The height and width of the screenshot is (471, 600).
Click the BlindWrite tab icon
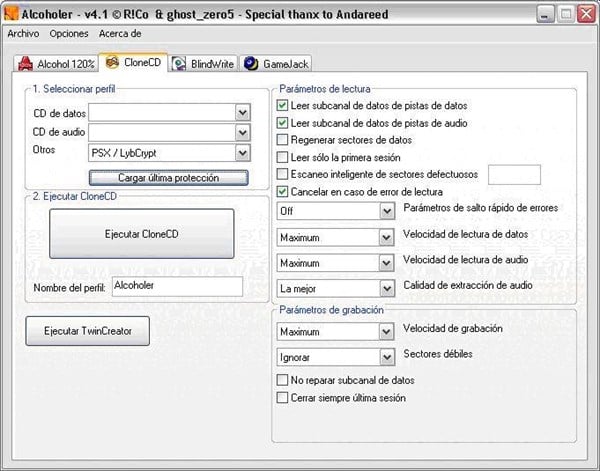179,64
